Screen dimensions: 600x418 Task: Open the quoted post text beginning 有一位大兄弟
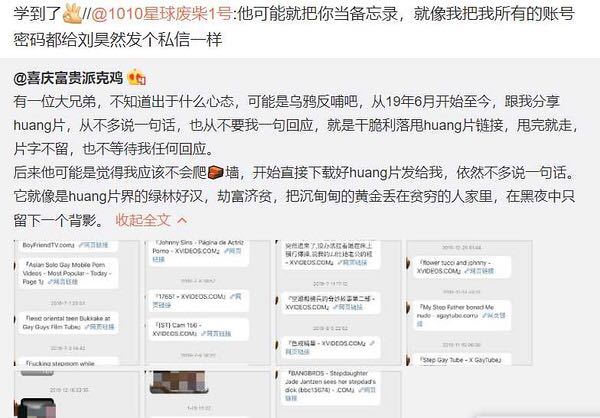pyautogui.click(x=295, y=161)
